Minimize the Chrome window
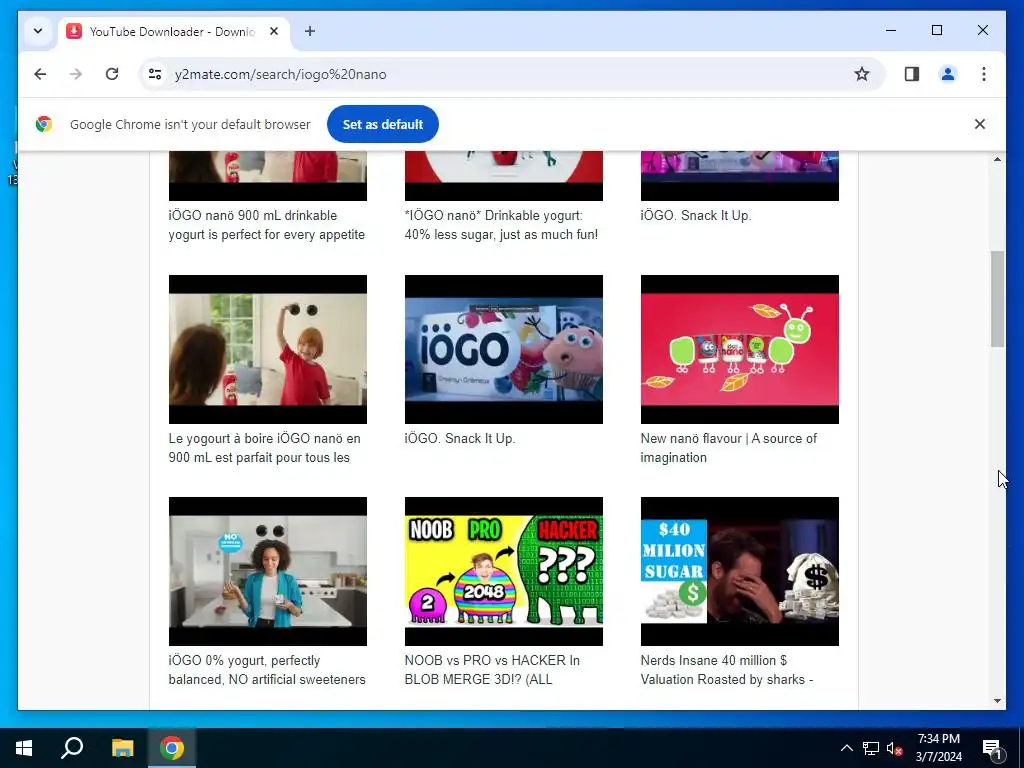 (x=891, y=31)
